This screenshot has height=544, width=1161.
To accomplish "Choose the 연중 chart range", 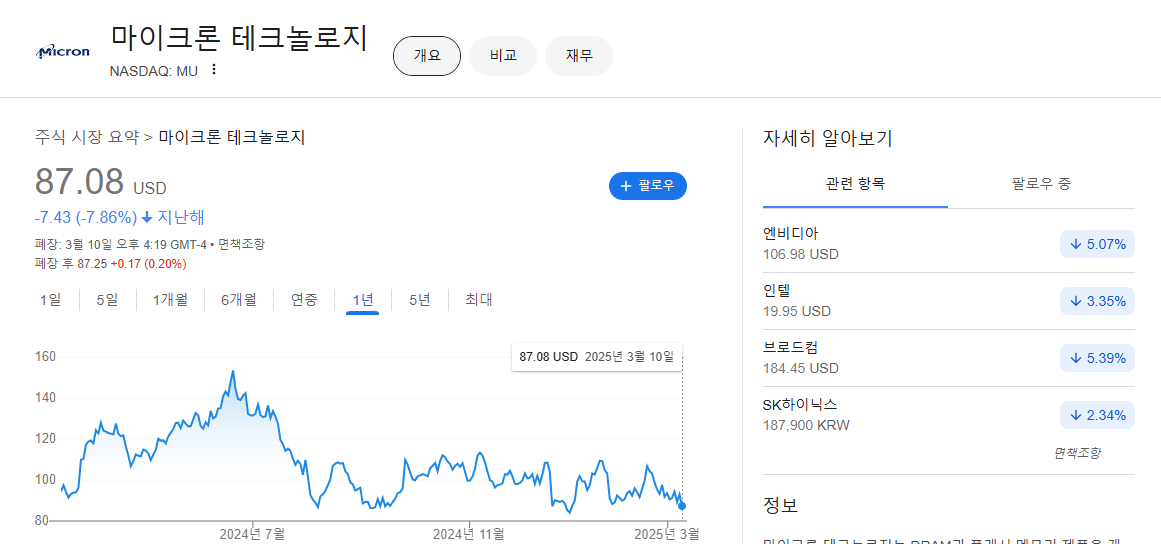I will (x=304, y=300).
